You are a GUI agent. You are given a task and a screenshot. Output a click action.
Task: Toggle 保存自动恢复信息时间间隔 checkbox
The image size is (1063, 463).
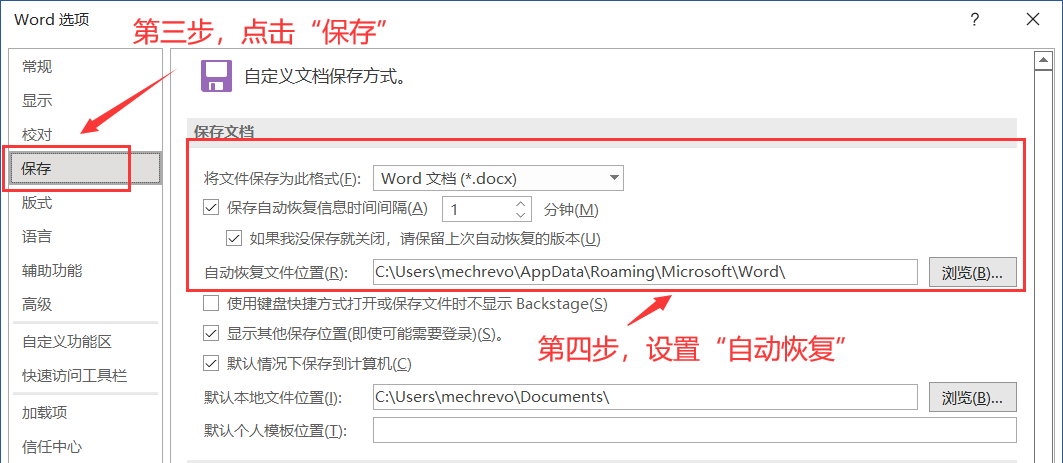(211, 208)
